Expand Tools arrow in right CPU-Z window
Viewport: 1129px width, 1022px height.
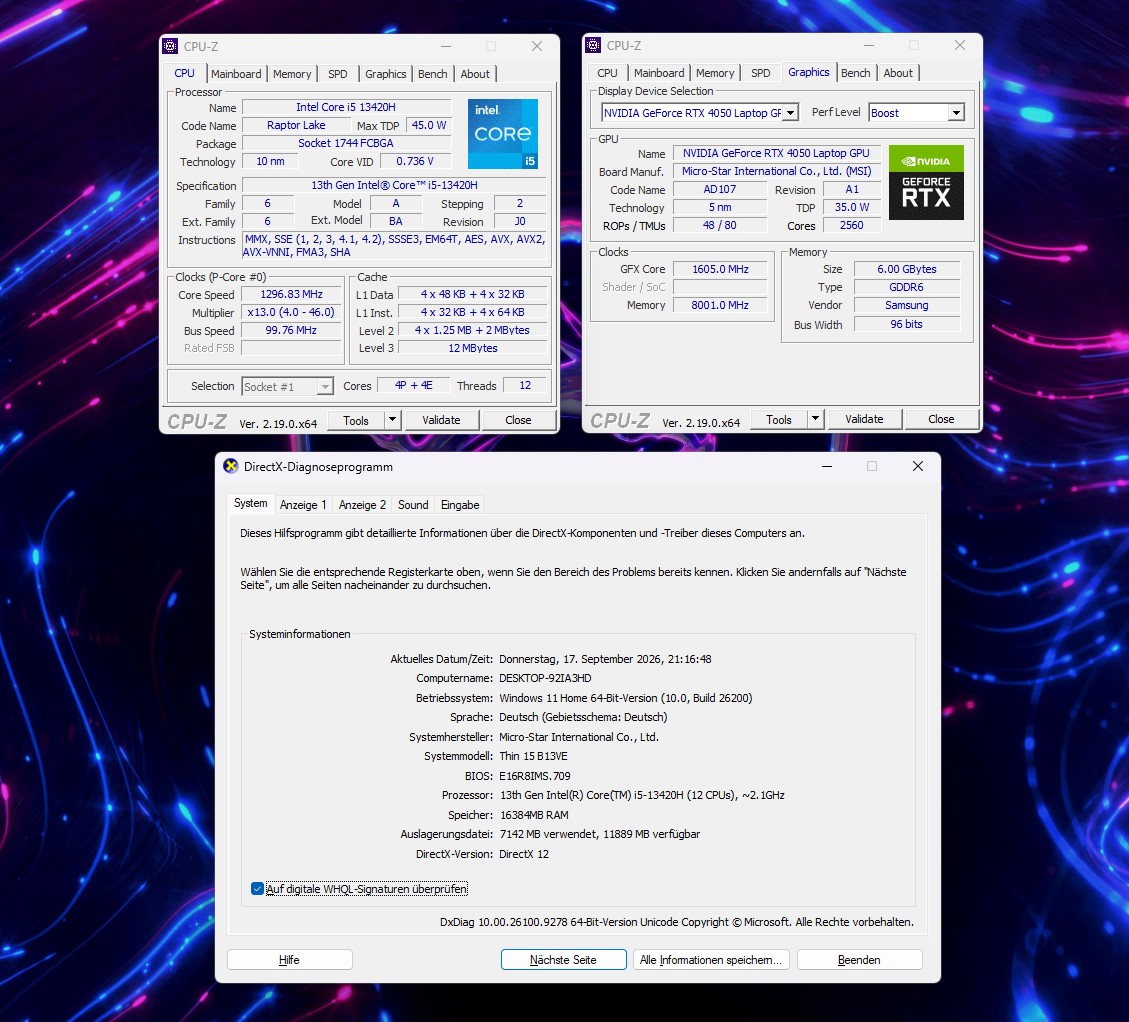point(815,419)
